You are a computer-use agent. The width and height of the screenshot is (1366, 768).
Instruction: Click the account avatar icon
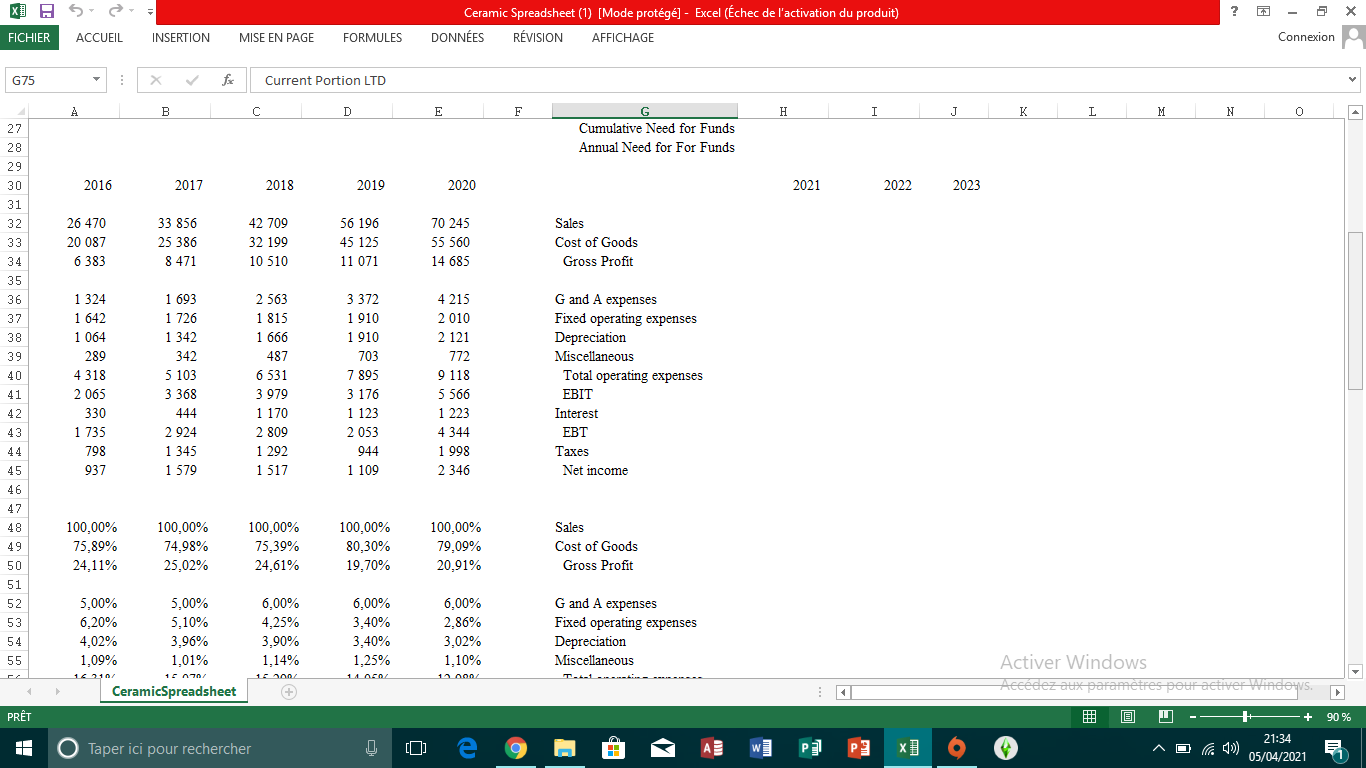pyautogui.click(x=1353, y=37)
